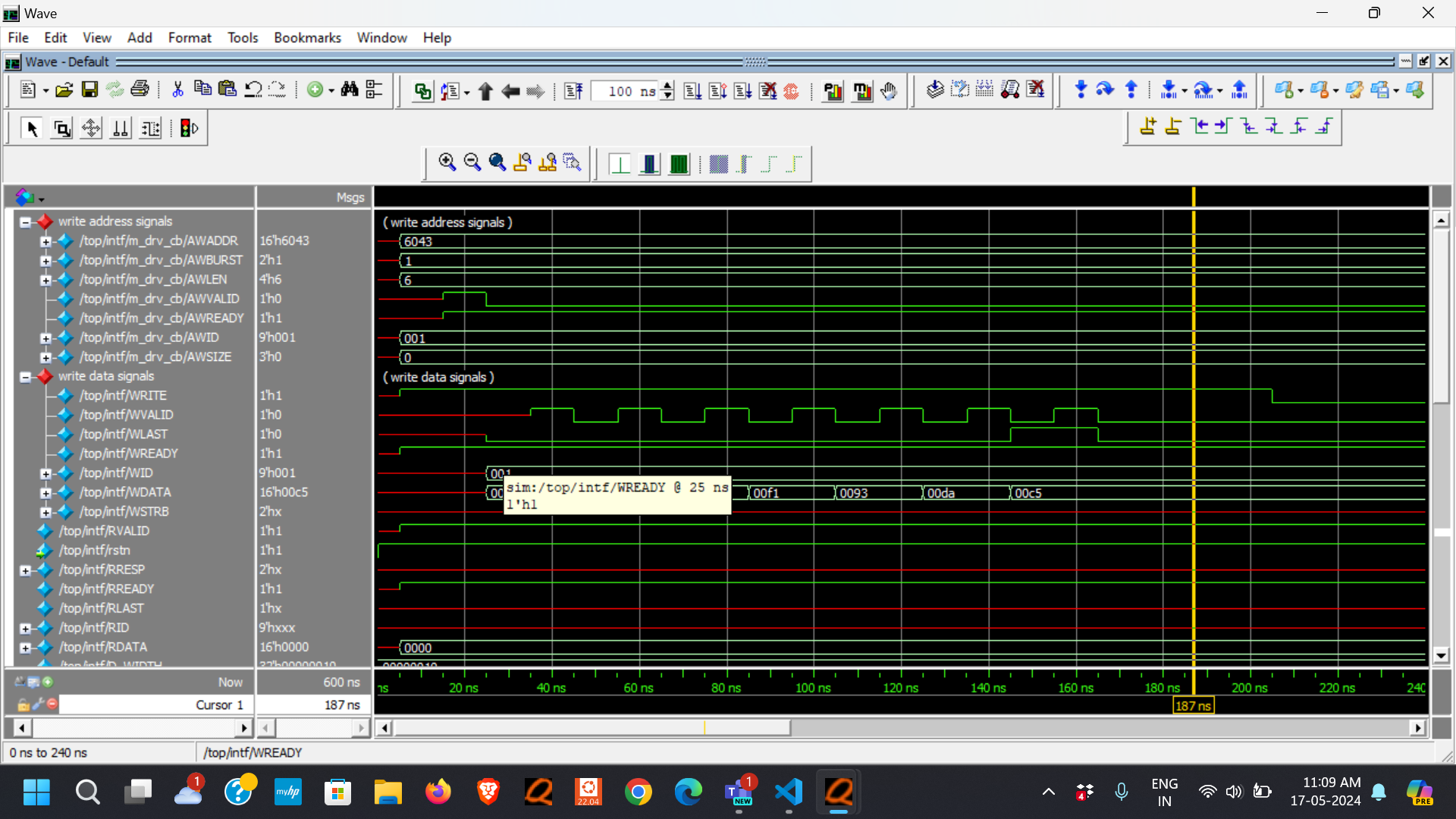Image resolution: width=1456 pixels, height=819 pixels.
Task: Click the Zoom Full icon
Action: (x=497, y=162)
